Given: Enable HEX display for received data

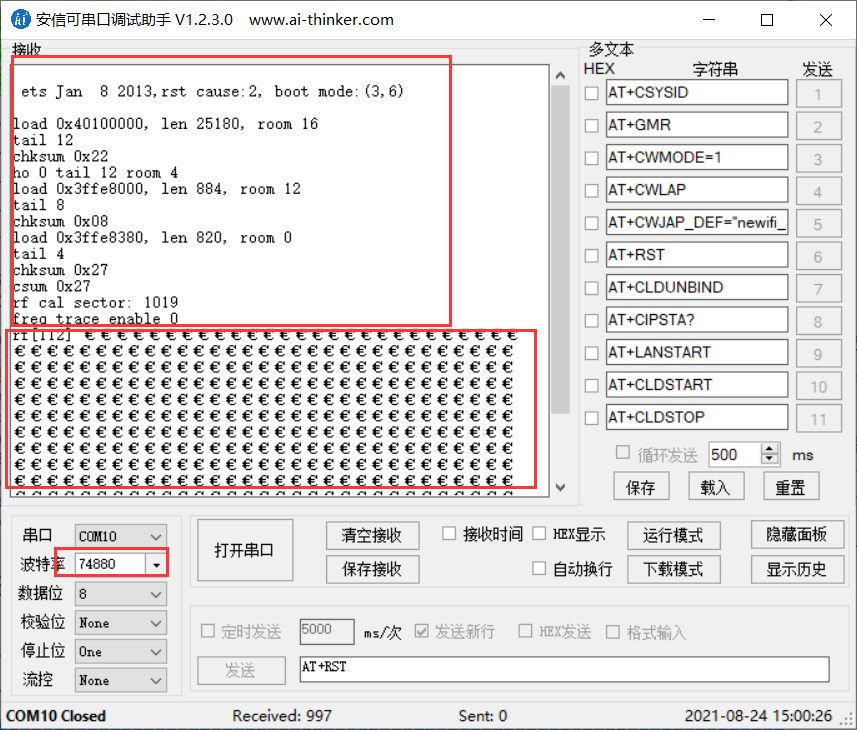Looking at the screenshot, I should (537, 533).
